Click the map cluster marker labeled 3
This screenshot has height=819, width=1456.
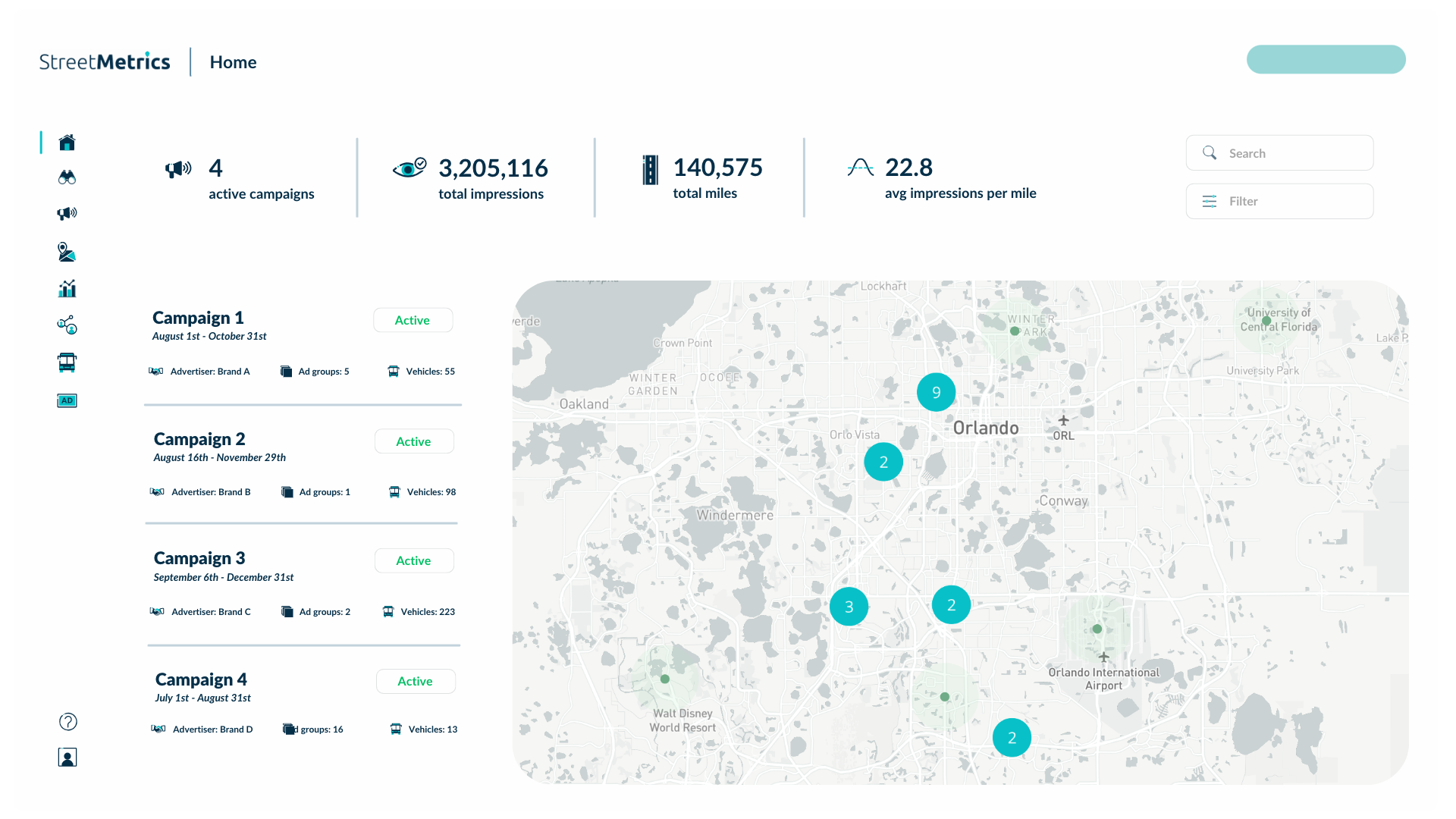pos(849,607)
